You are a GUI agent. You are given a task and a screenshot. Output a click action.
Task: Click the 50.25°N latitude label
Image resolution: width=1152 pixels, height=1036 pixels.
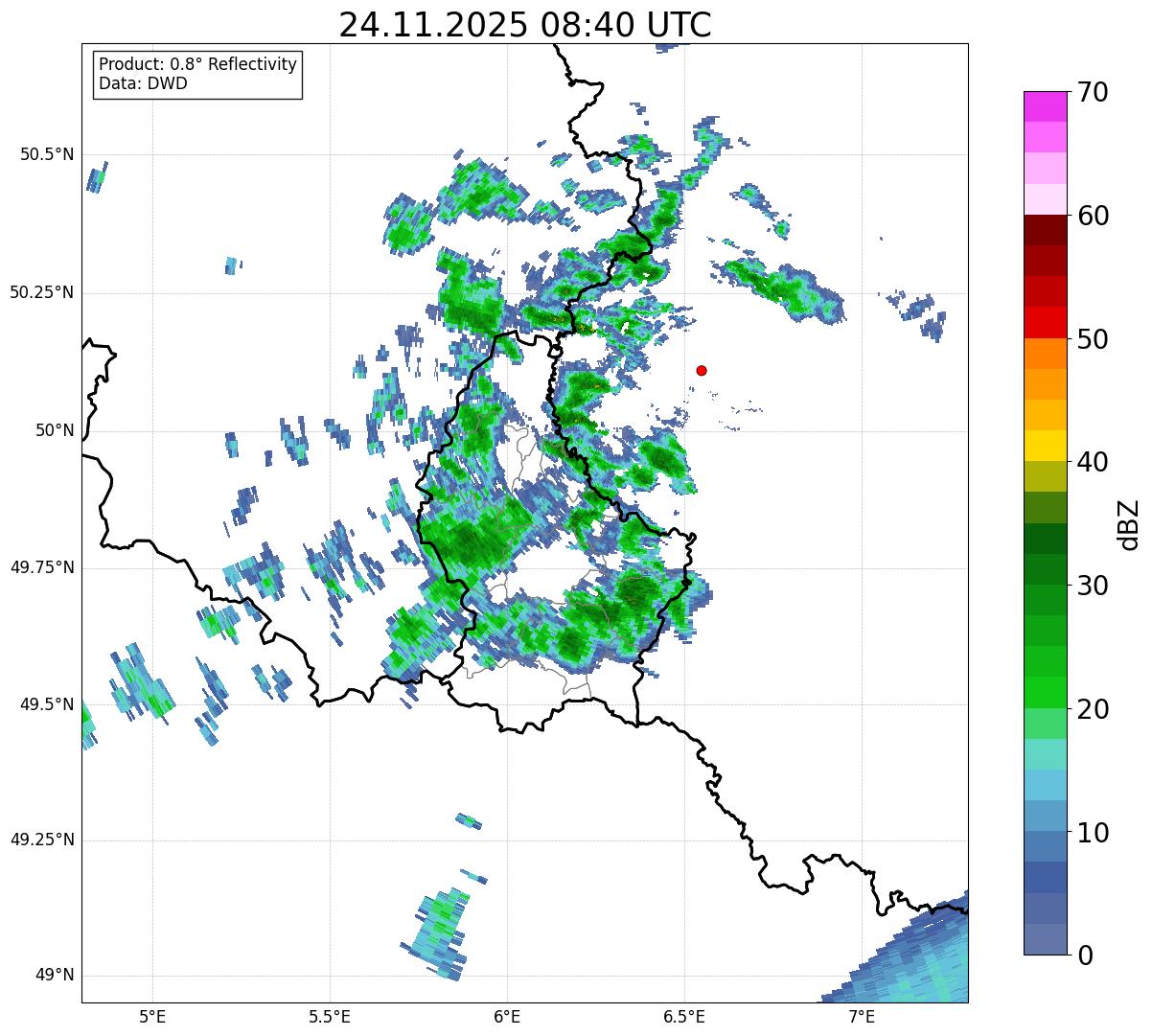pyautogui.click(x=42, y=292)
